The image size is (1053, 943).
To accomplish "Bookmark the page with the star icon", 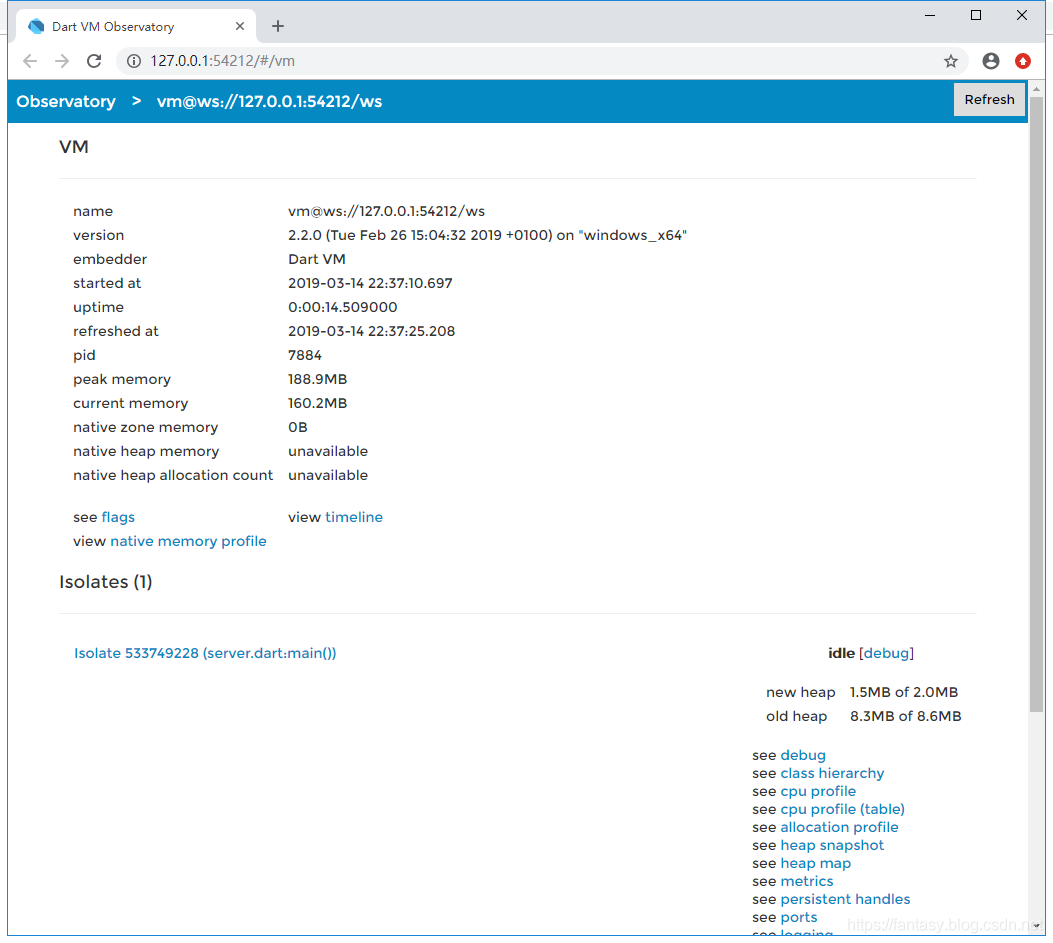I will point(950,61).
